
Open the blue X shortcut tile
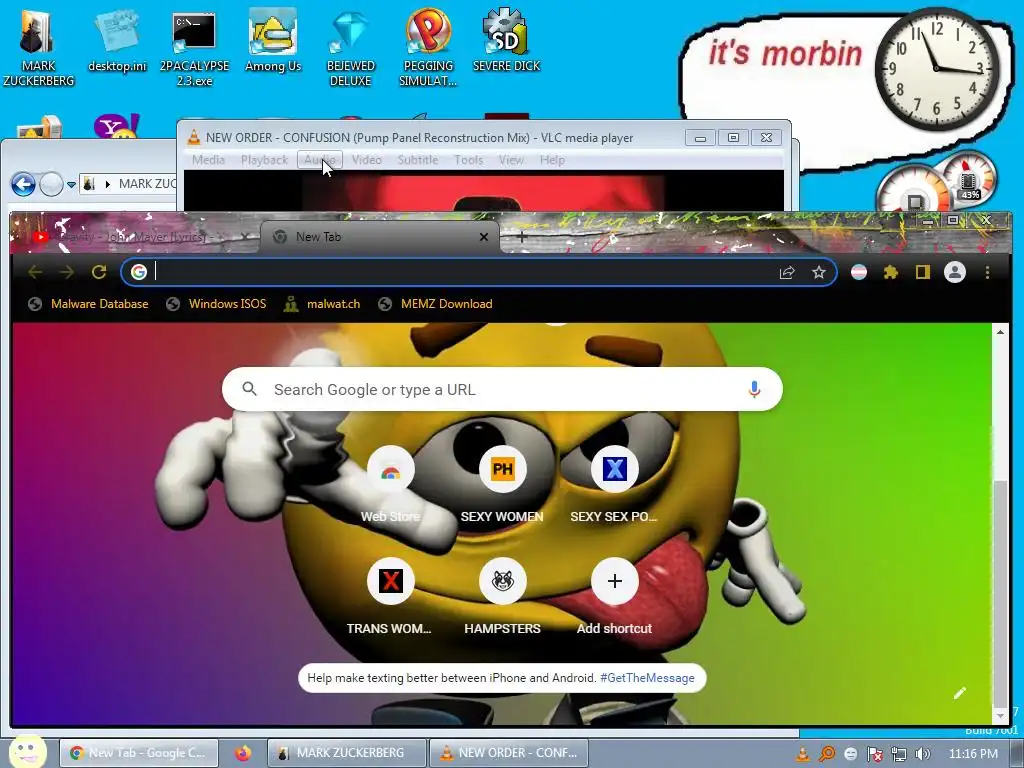tap(614, 484)
